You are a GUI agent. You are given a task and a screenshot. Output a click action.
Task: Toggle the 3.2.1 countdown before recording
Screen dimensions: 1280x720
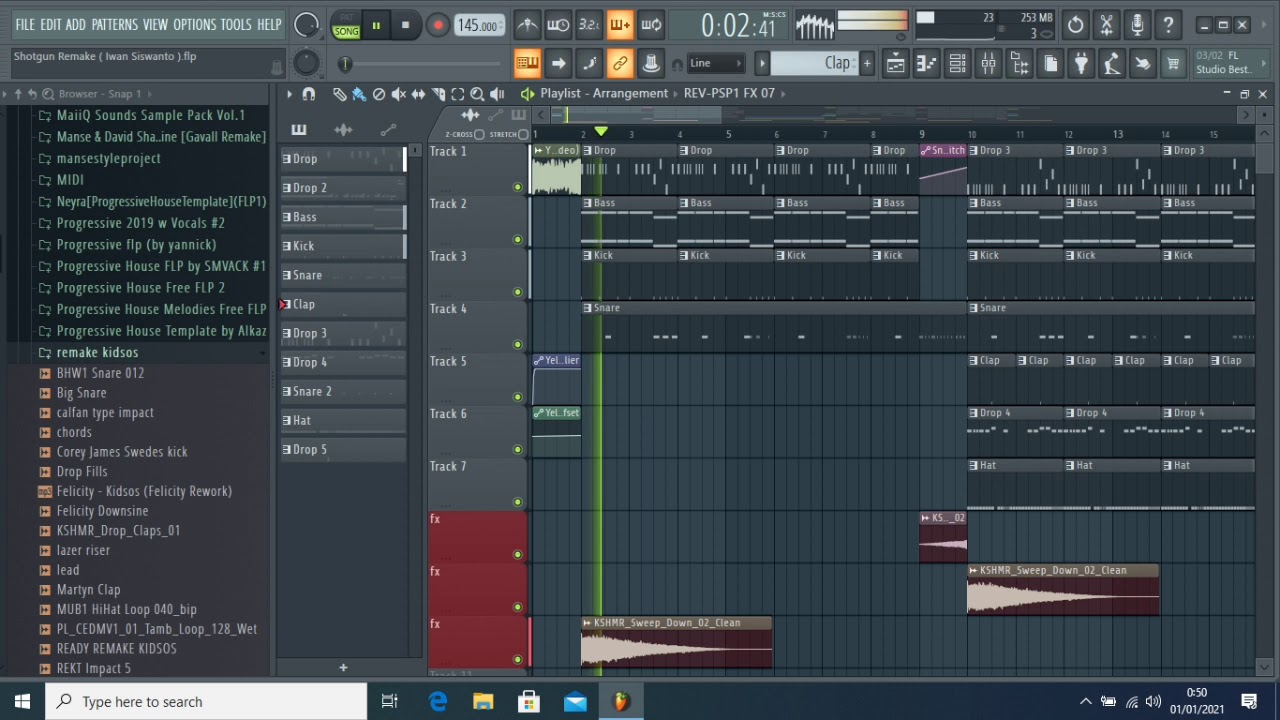pos(589,25)
